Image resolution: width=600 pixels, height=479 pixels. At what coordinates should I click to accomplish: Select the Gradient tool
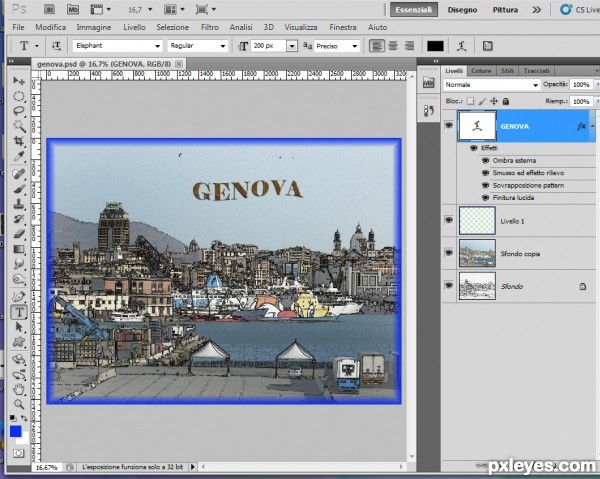pyautogui.click(x=19, y=249)
